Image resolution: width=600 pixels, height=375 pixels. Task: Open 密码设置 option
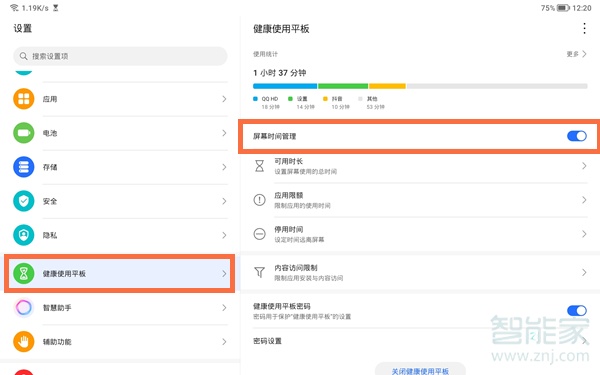point(420,341)
